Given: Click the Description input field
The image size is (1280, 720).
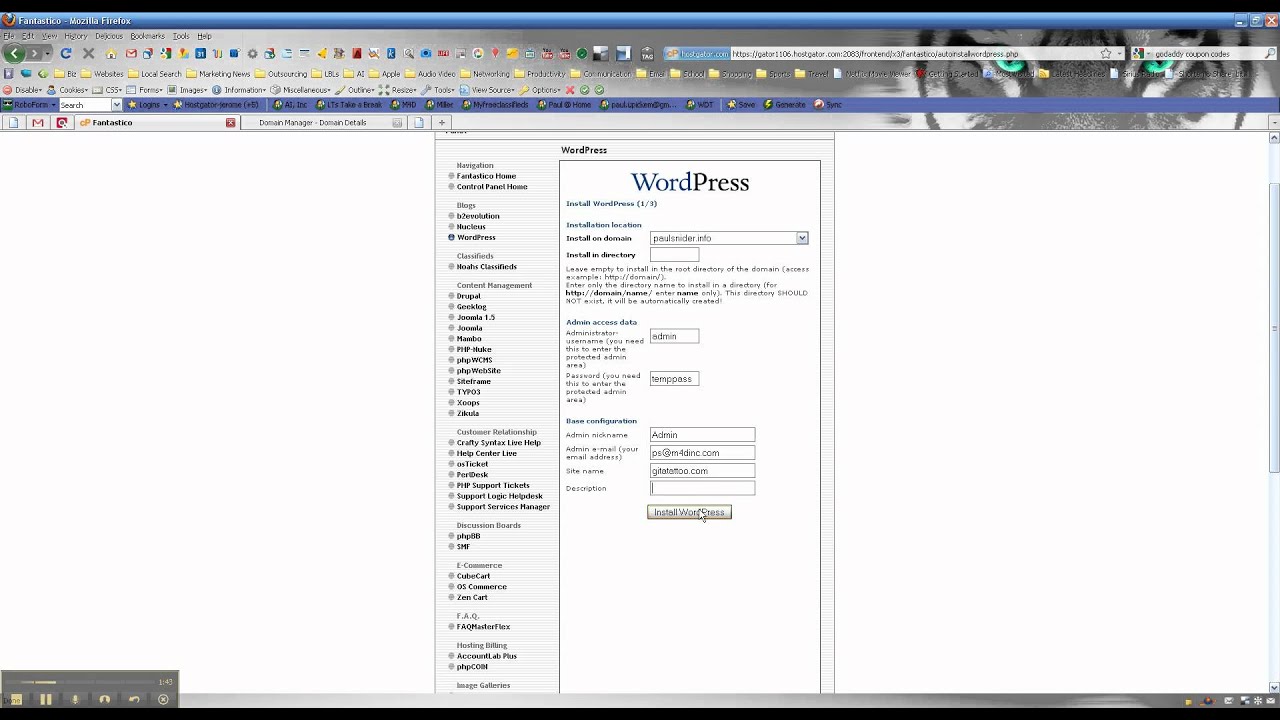Looking at the screenshot, I should (x=702, y=488).
